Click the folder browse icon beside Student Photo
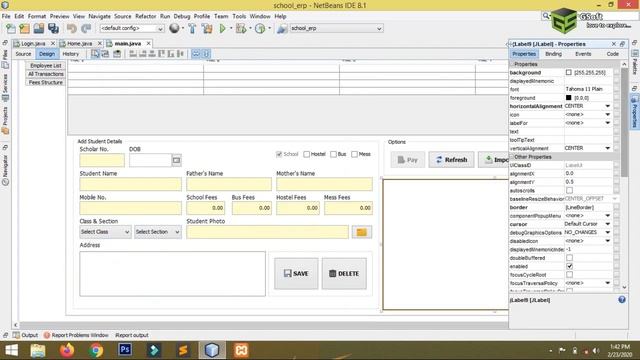Image resolution: width=640 pixels, height=360 pixels. [362, 232]
